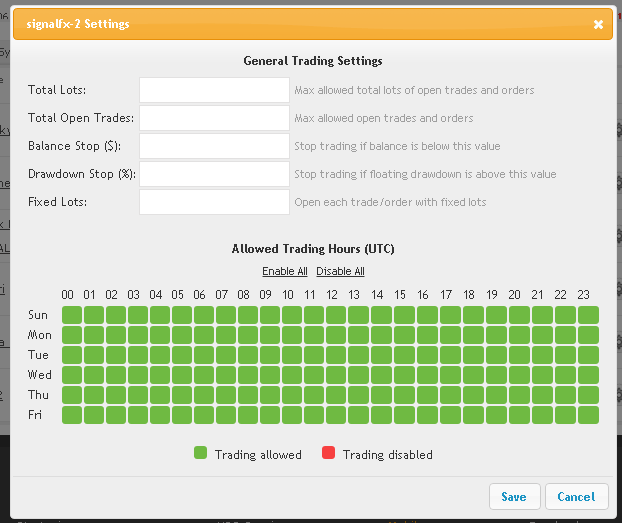622x523 pixels.
Task: Click the Balance Stop ($) input box
Action: (x=214, y=146)
